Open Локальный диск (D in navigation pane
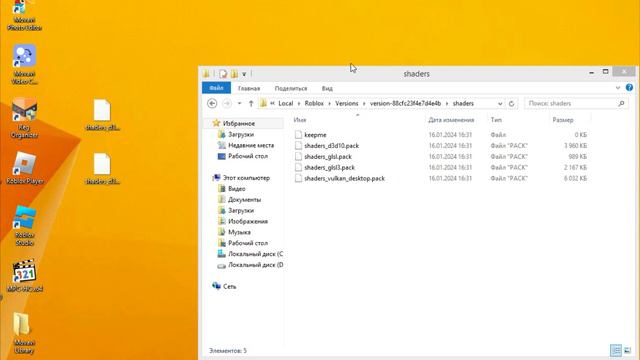640x360 pixels. coord(256,265)
